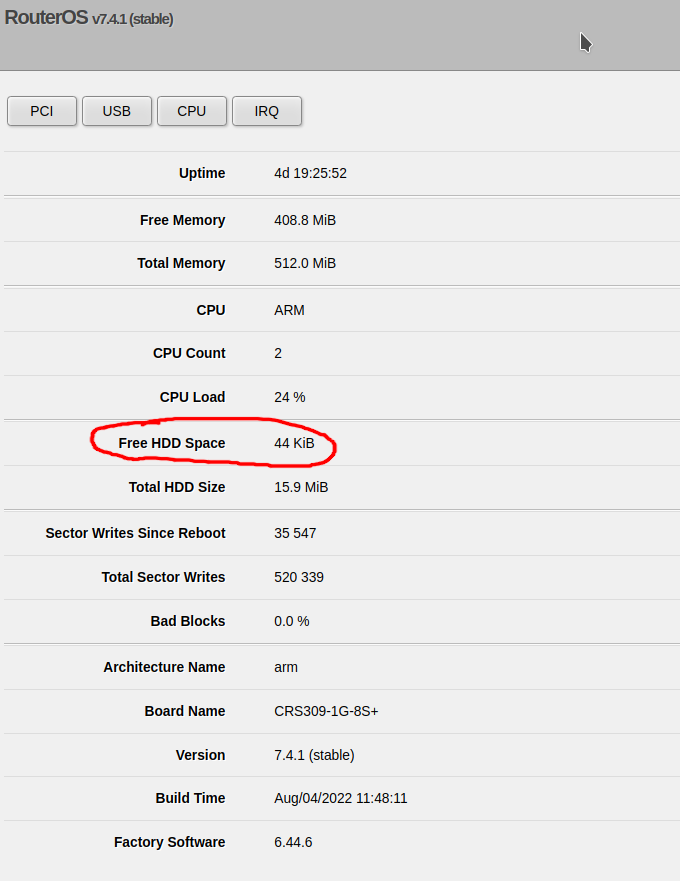The image size is (680, 881).
Task: Open the CPU details button
Action: [192, 111]
